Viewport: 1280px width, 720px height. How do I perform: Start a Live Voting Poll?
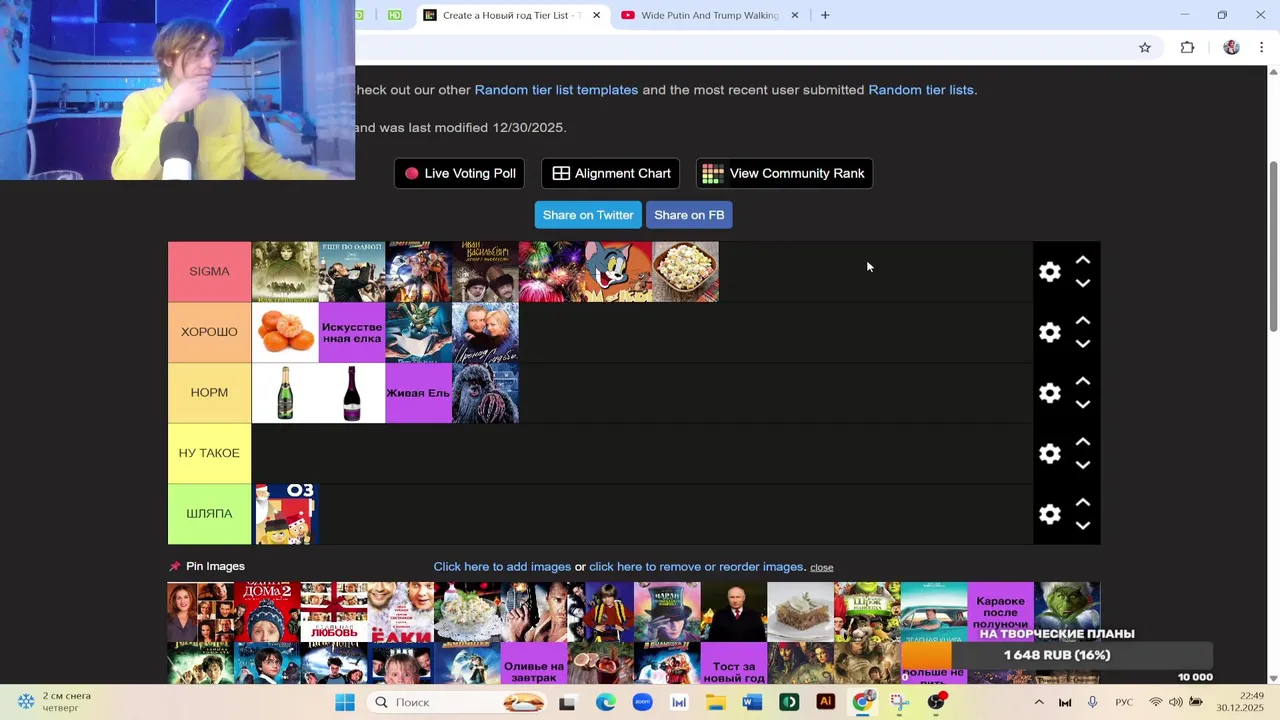(460, 173)
